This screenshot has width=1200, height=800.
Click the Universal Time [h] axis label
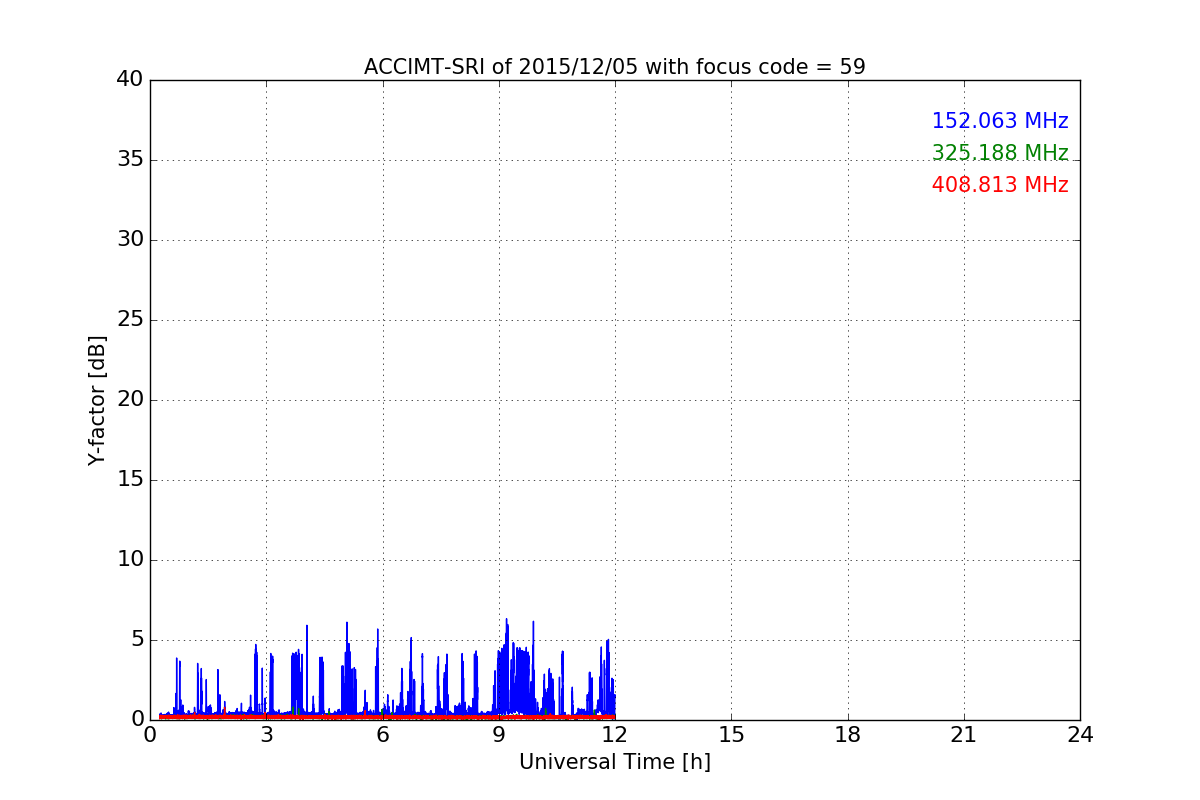click(x=614, y=762)
